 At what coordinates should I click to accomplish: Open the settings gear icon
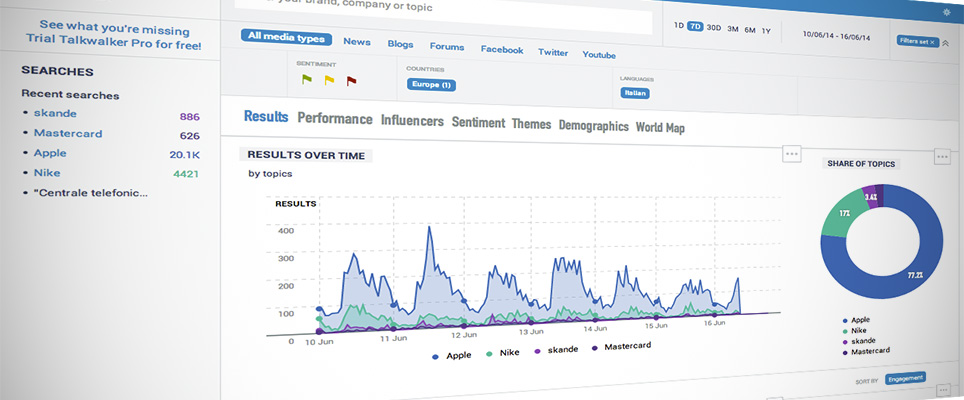pyautogui.click(x=946, y=12)
